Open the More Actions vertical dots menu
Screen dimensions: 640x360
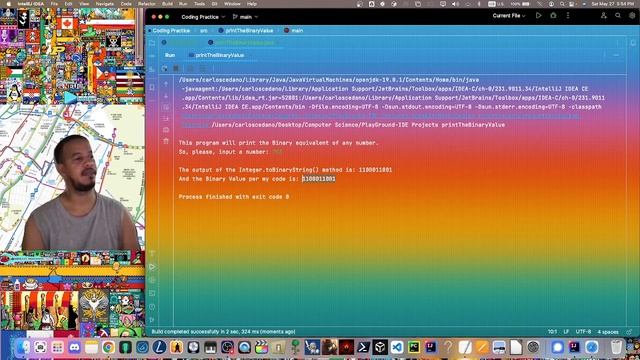click(x=568, y=16)
